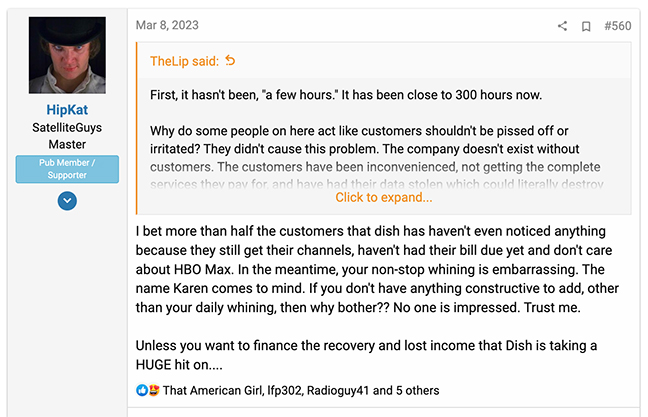Click the TheLip said quote header

184,61
